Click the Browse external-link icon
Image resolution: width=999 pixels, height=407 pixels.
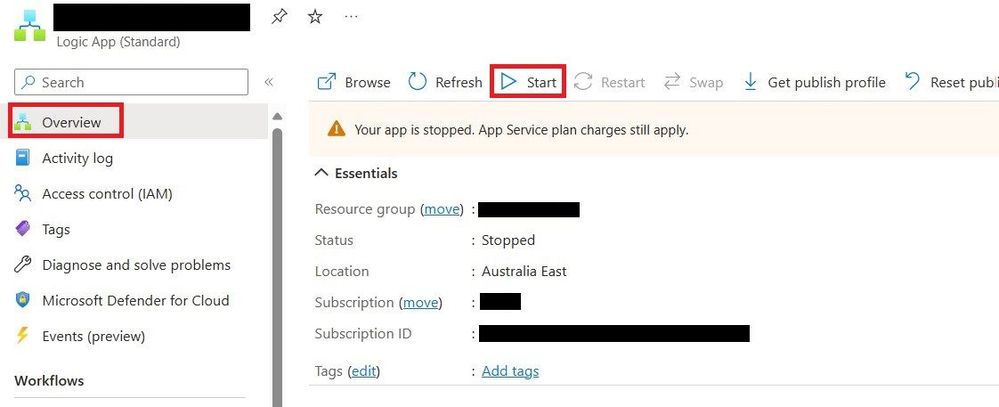click(x=326, y=82)
